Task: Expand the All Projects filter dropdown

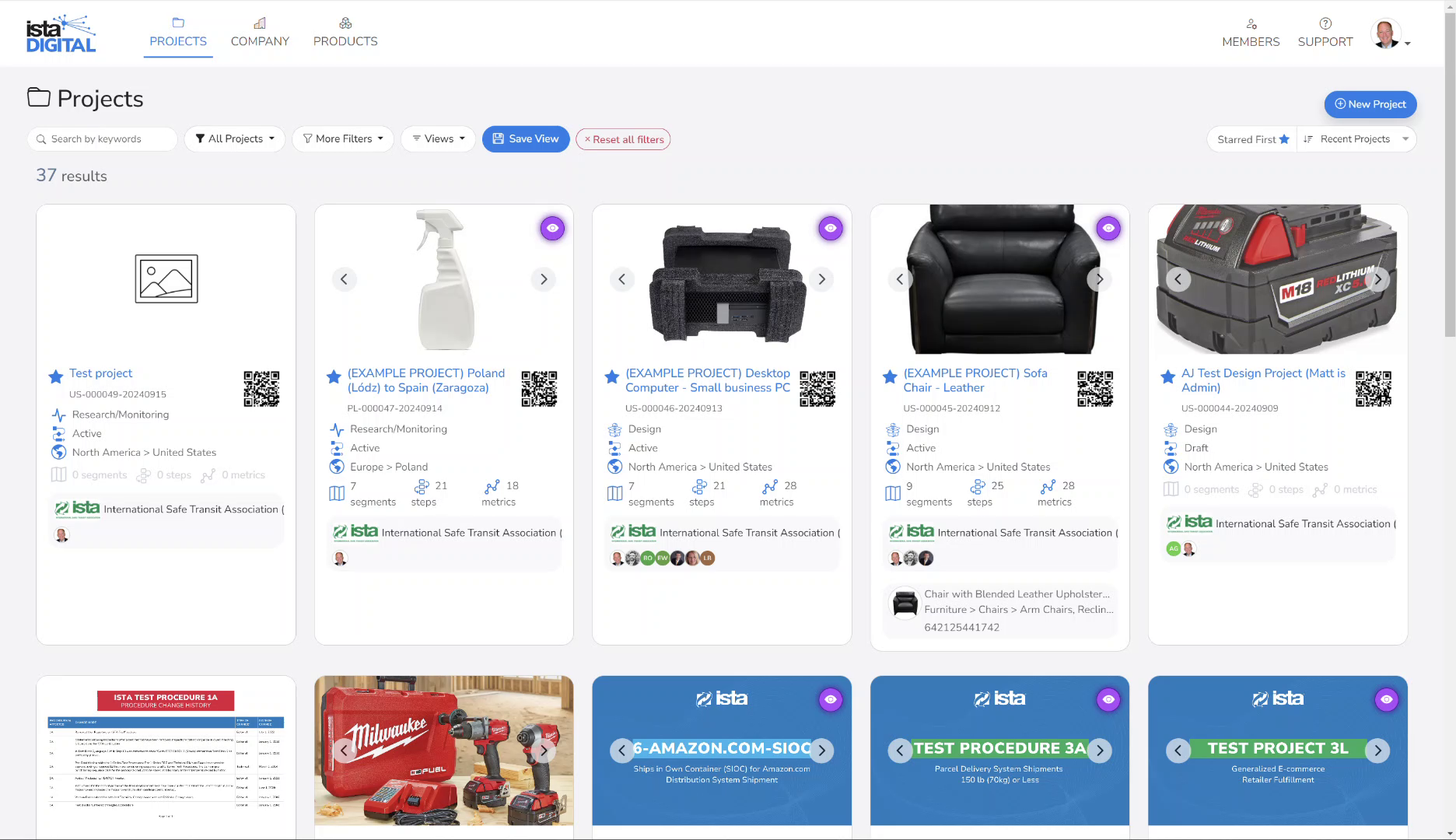Action: [235, 139]
